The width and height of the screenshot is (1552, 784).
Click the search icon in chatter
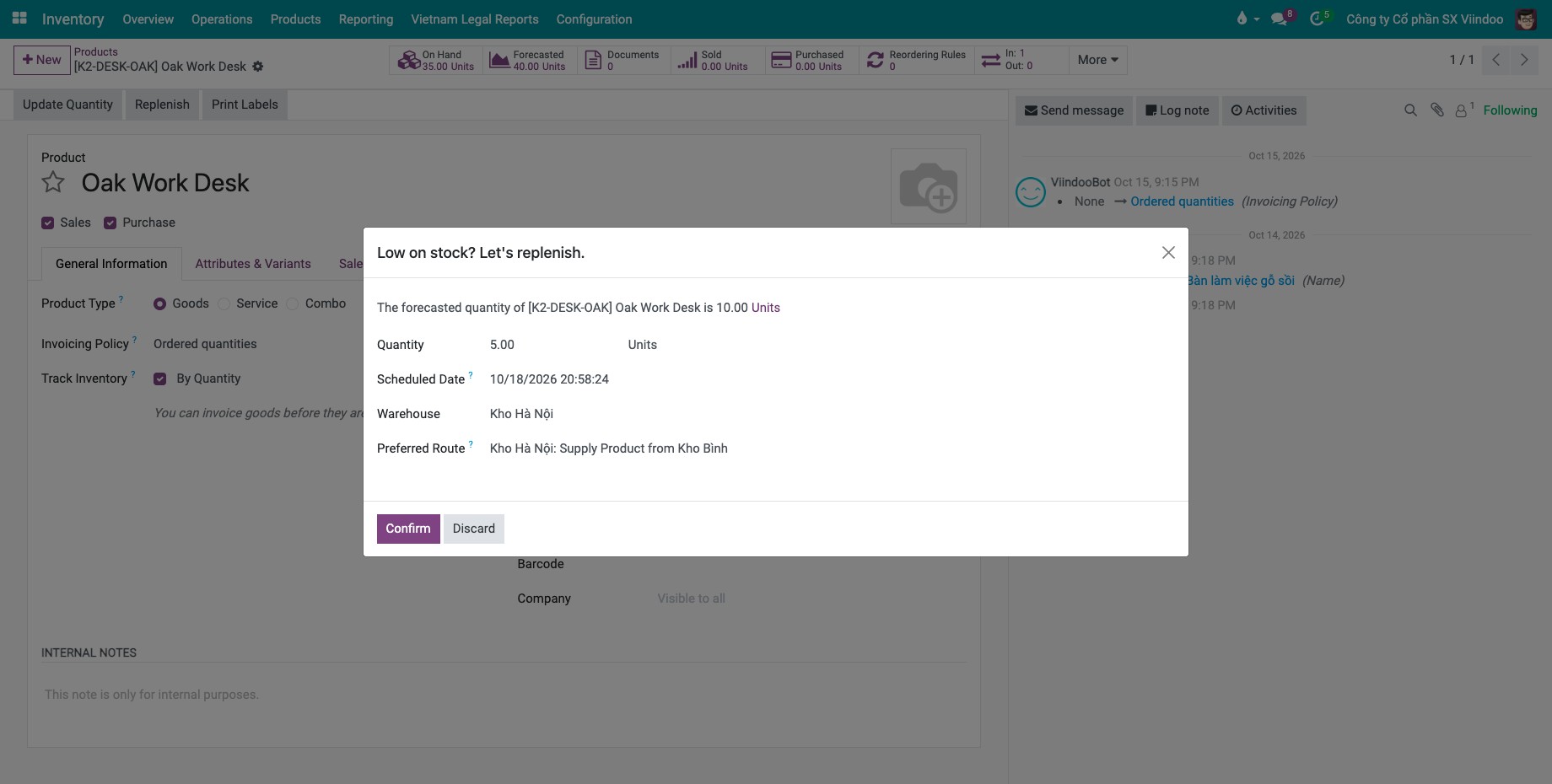coord(1410,110)
